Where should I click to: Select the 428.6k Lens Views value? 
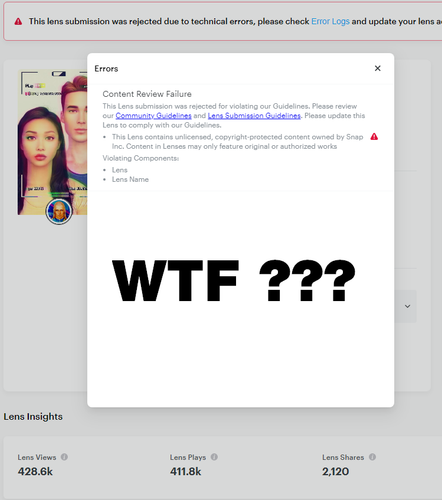tap(35, 472)
